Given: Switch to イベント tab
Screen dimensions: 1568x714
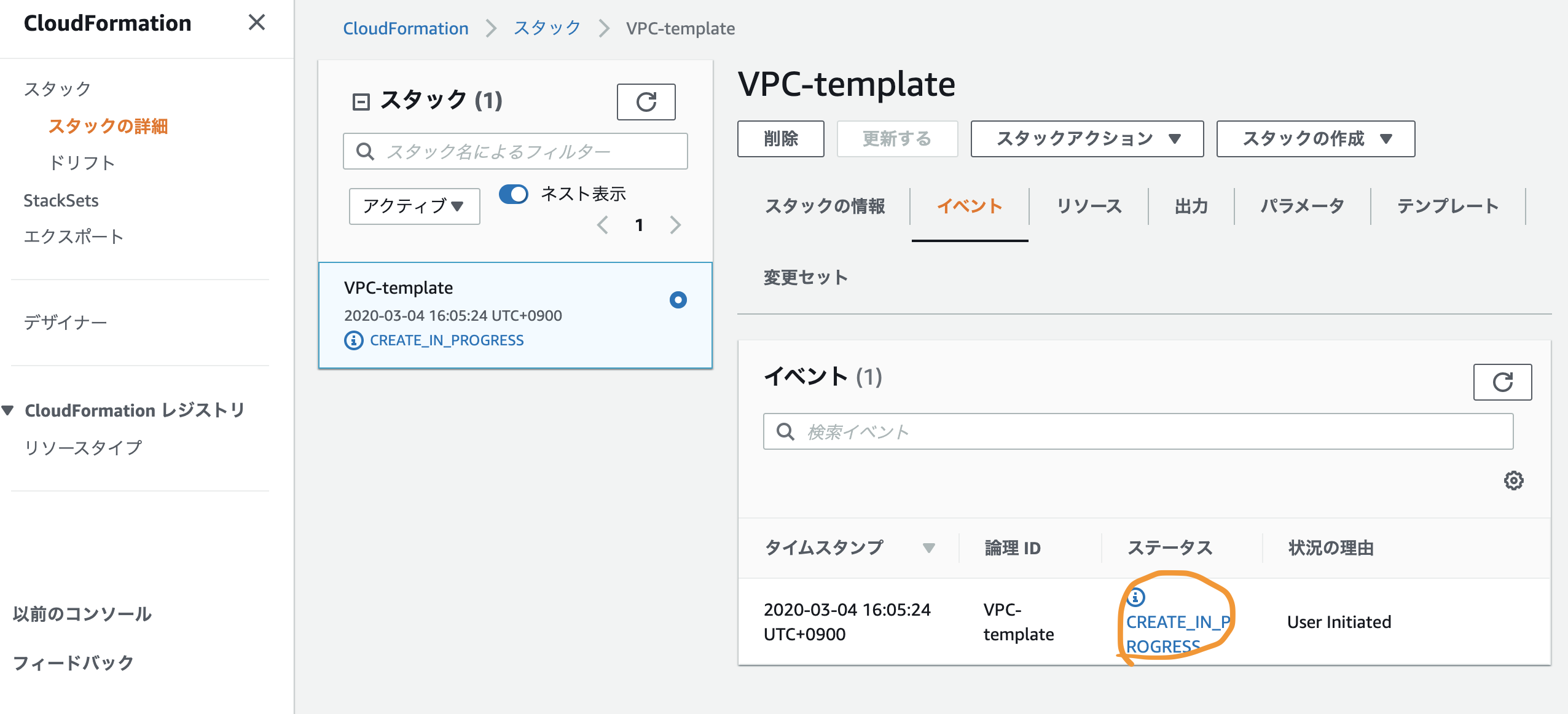Looking at the screenshot, I should tap(970, 206).
